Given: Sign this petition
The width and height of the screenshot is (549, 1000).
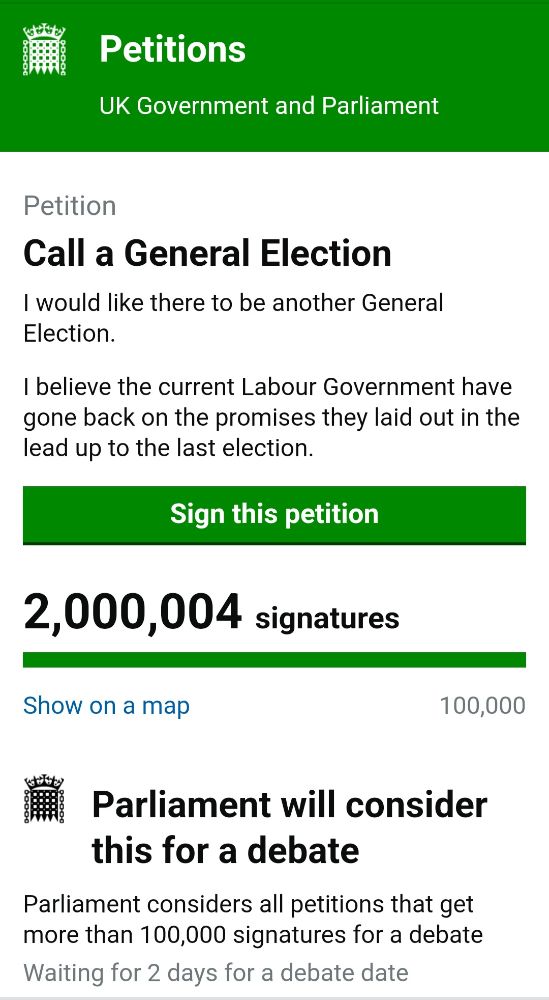Looking at the screenshot, I should pyautogui.click(x=274, y=515).
